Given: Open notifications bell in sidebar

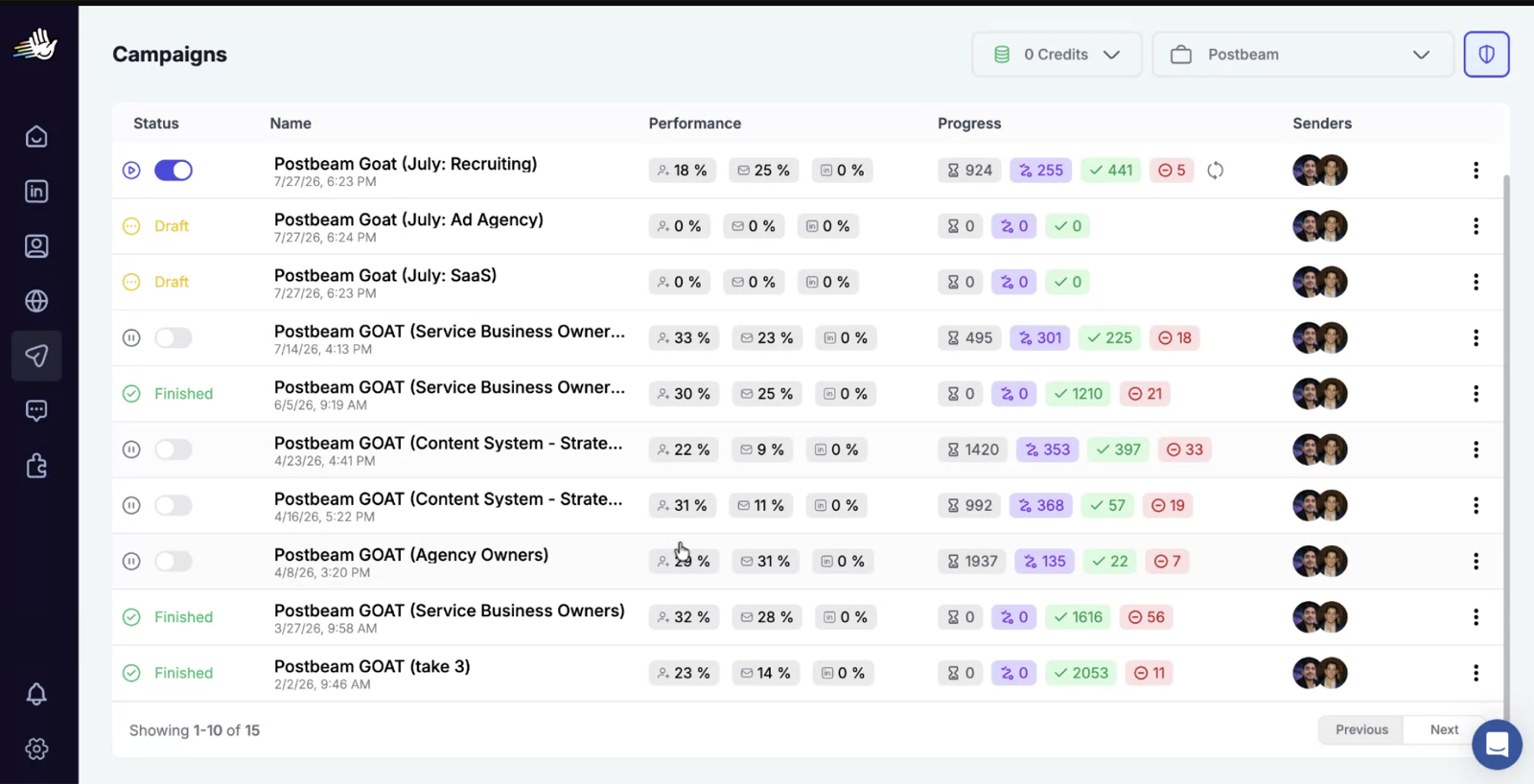Looking at the screenshot, I should (x=36, y=694).
